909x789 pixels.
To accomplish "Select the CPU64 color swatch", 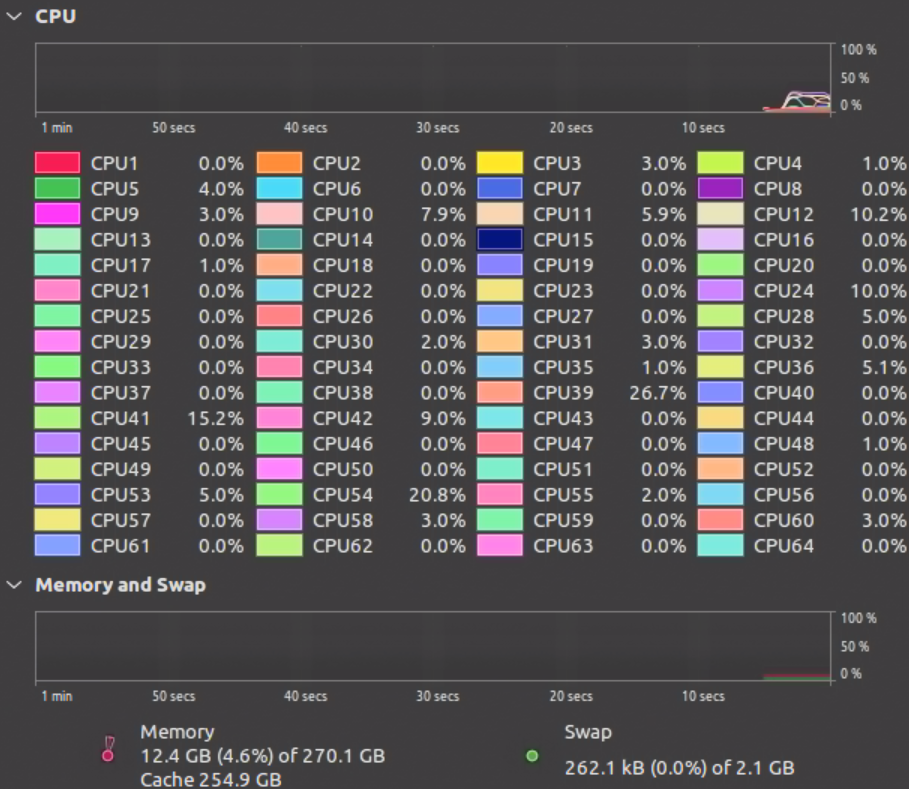I will pyautogui.click(x=720, y=546).
